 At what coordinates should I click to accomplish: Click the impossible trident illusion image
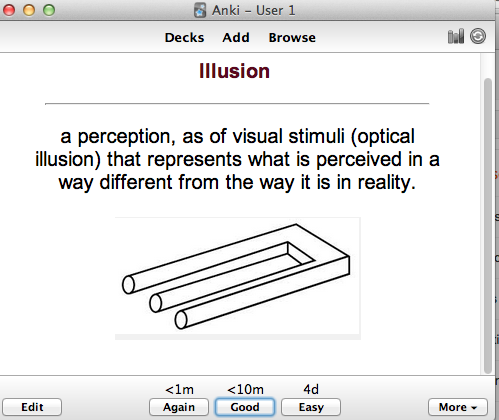(x=238, y=279)
